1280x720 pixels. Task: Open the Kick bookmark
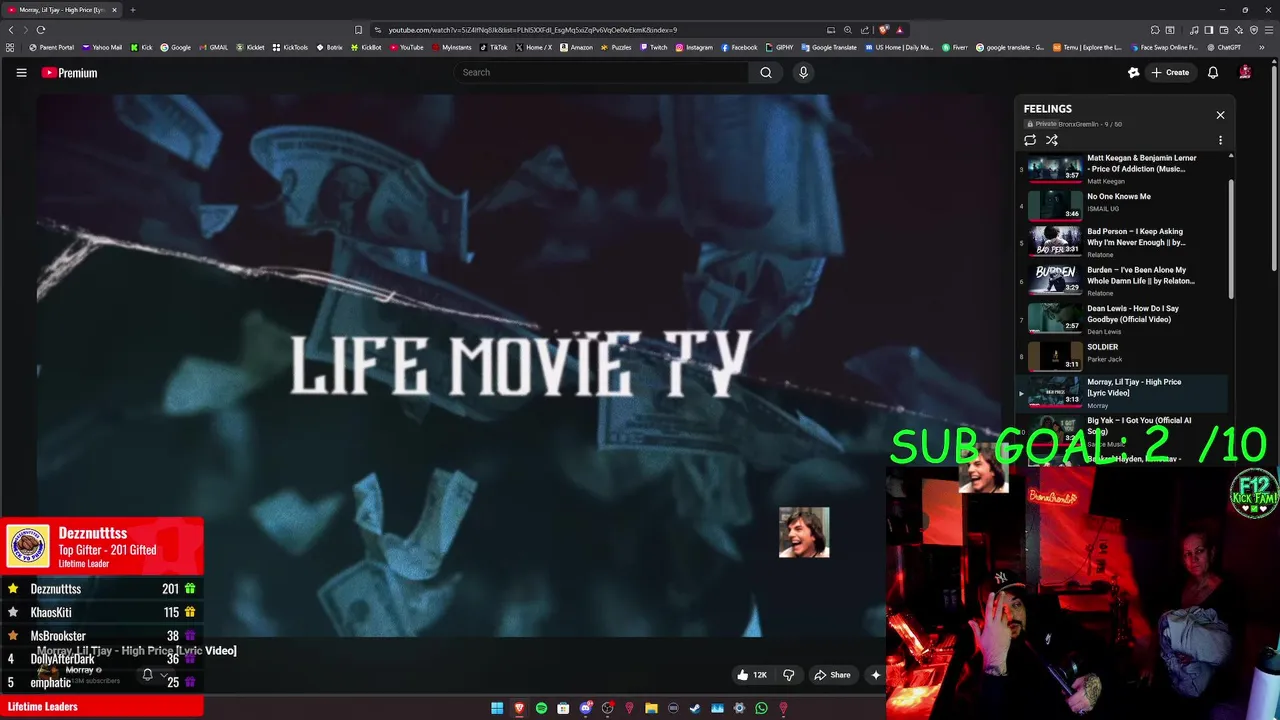tap(141, 47)
